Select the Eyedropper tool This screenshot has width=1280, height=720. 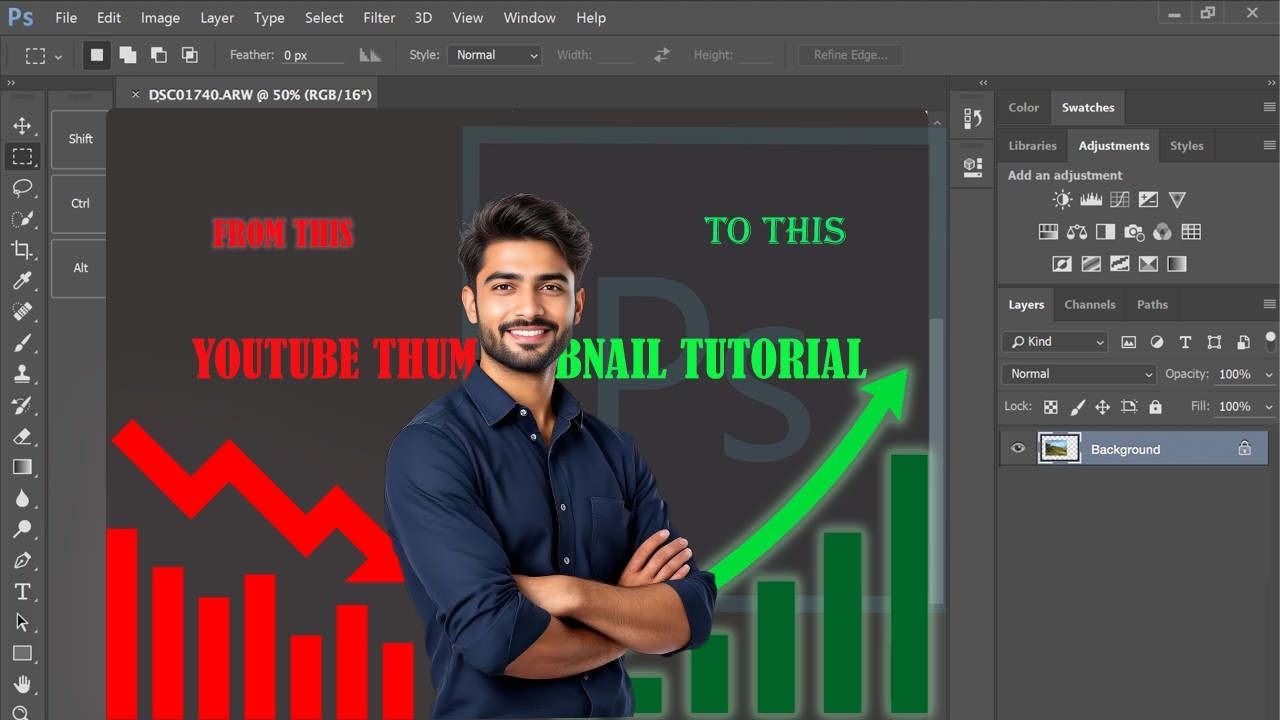tap(22, 281)
